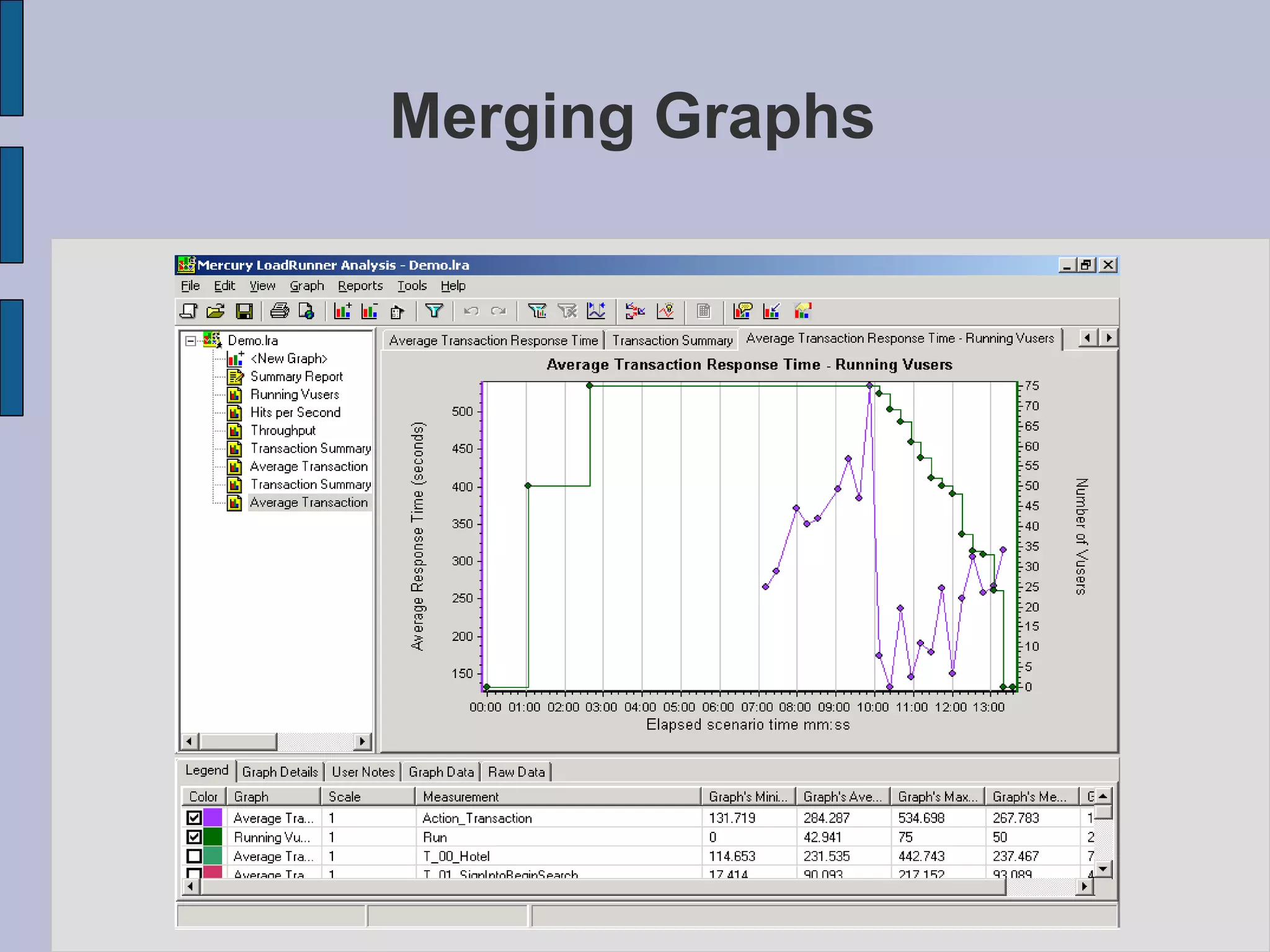Click the Undo arrow icon
This screenshot has width=1270, height=952.
pos(471,311)
